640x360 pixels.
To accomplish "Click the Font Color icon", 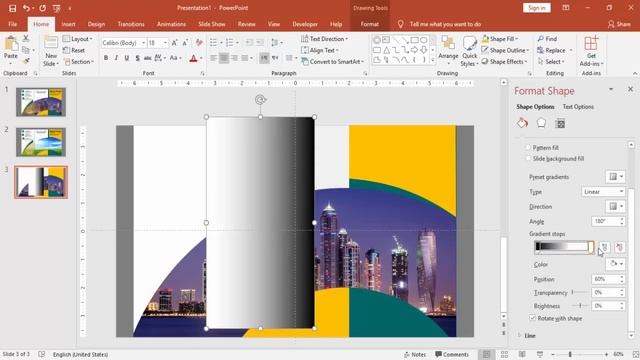I will pos(193,58).
